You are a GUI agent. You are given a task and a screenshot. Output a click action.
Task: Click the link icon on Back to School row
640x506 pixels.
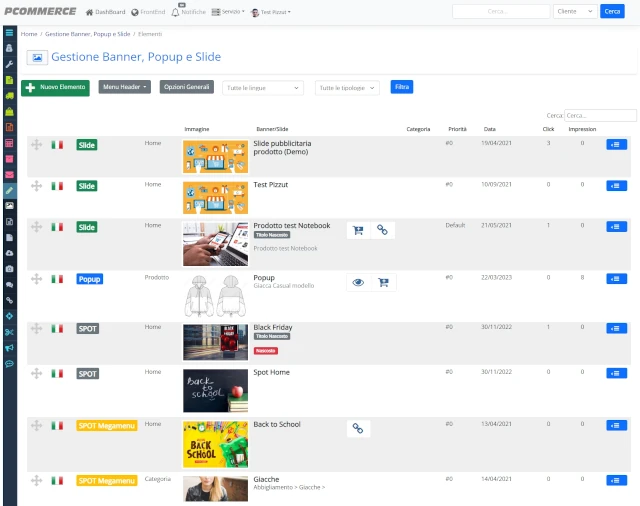click(x=358, y=428)
